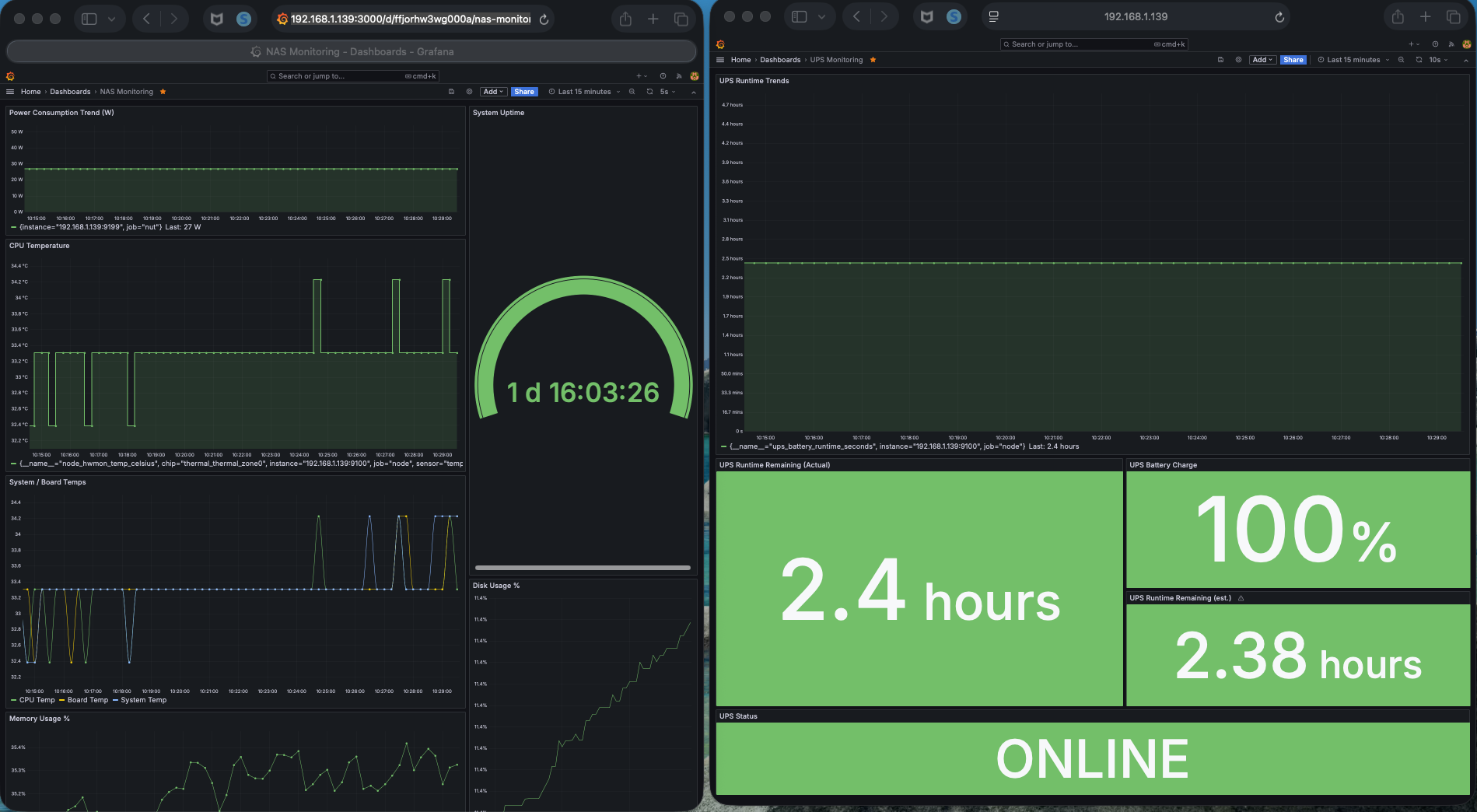Viewport: 1477px width, 812px height.
Task: Open Power Consumption Trend (W) panel title
Action: 61,113
